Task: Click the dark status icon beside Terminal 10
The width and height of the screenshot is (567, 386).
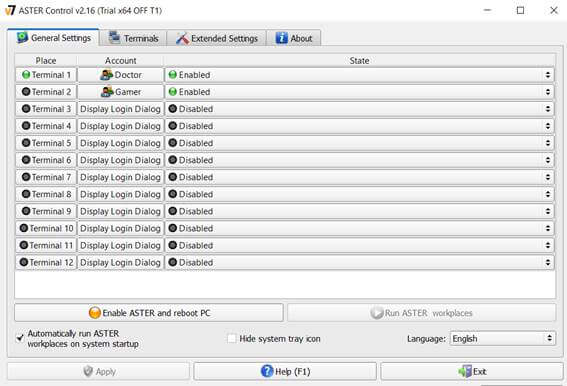Action: 24,228
